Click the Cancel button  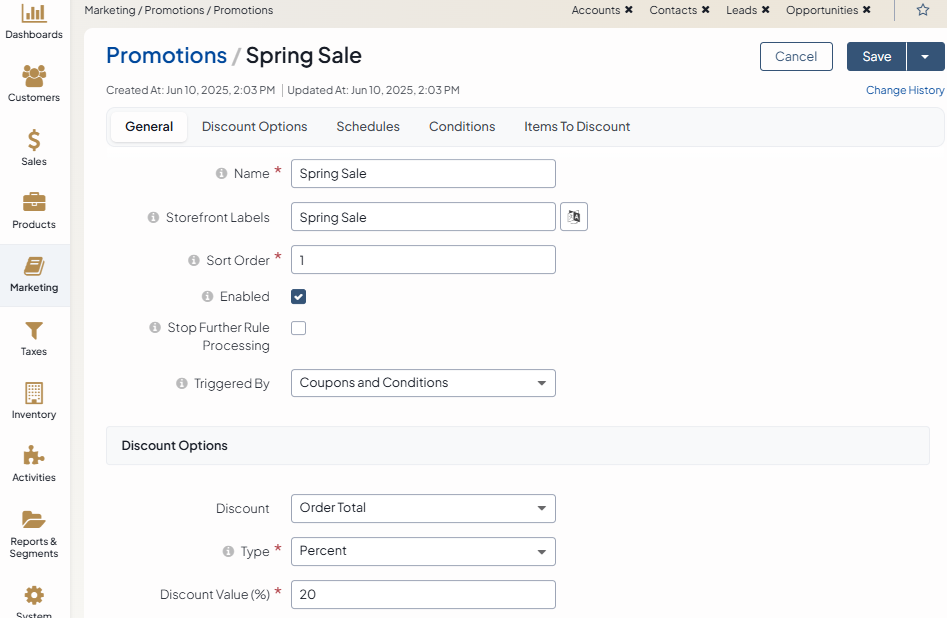[796, 57]
